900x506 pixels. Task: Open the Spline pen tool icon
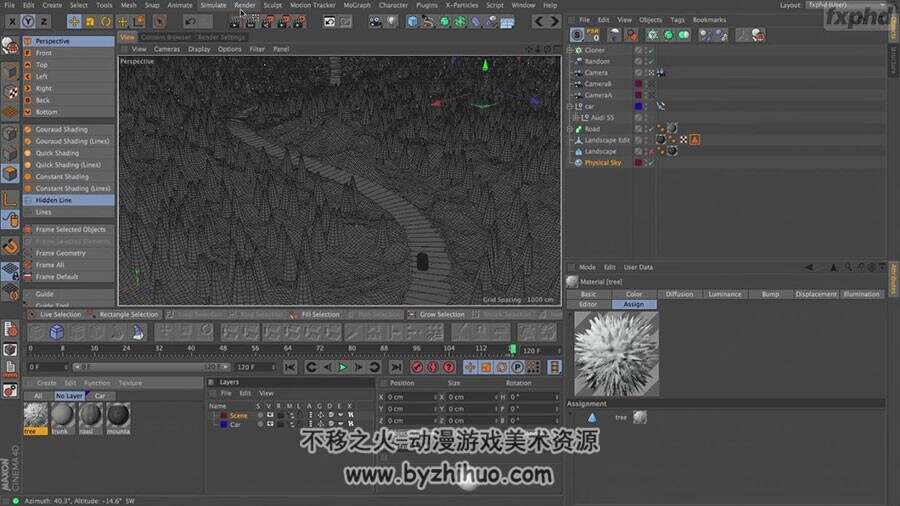[428, 22]
